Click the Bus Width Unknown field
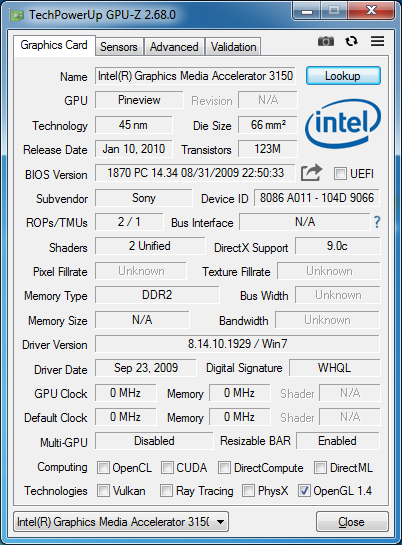The width and height of the screenshot is (402, 545). (338, 295)
